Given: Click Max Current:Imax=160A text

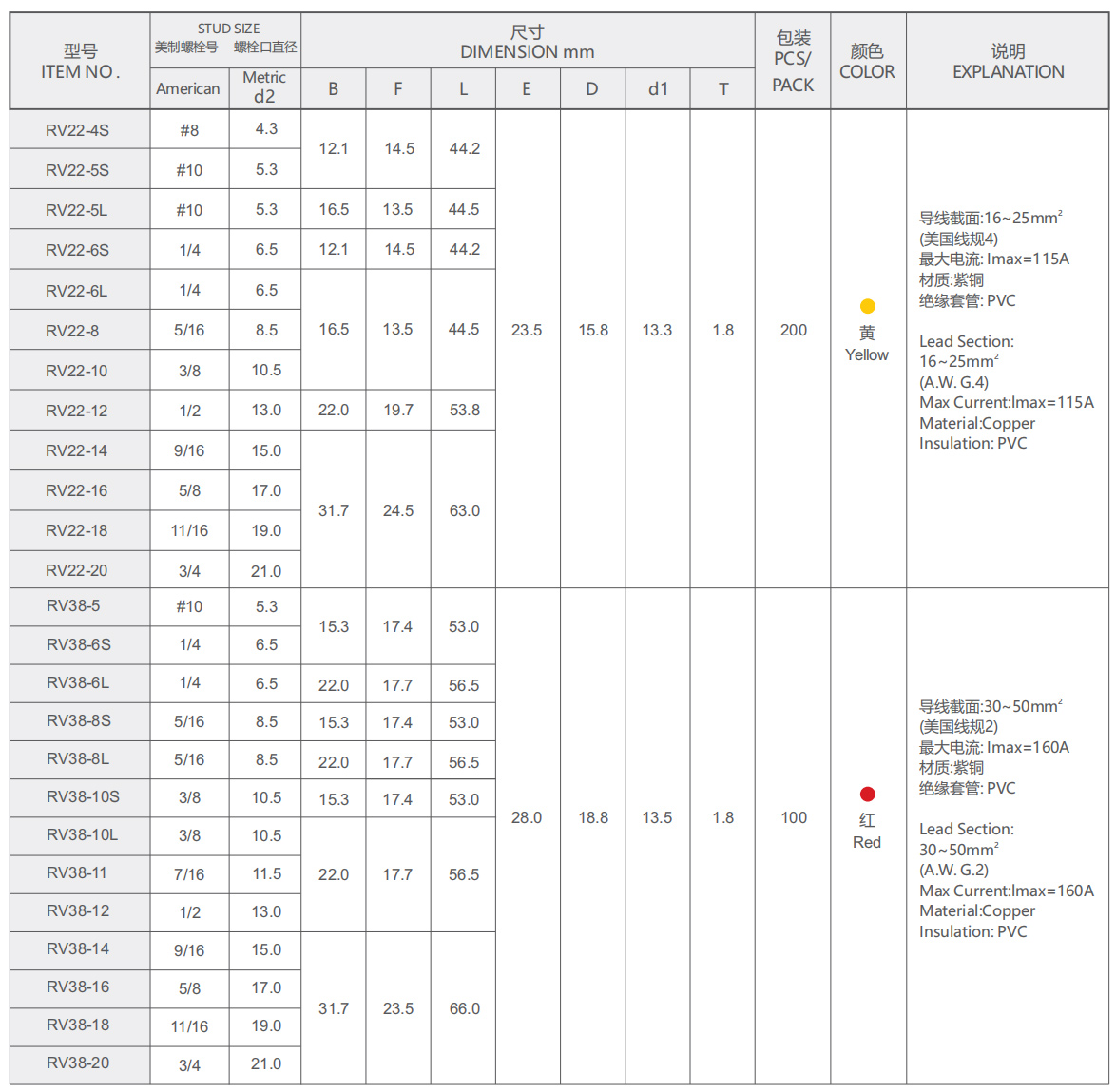Looking at the screenshot, I should pos(1007,891).
